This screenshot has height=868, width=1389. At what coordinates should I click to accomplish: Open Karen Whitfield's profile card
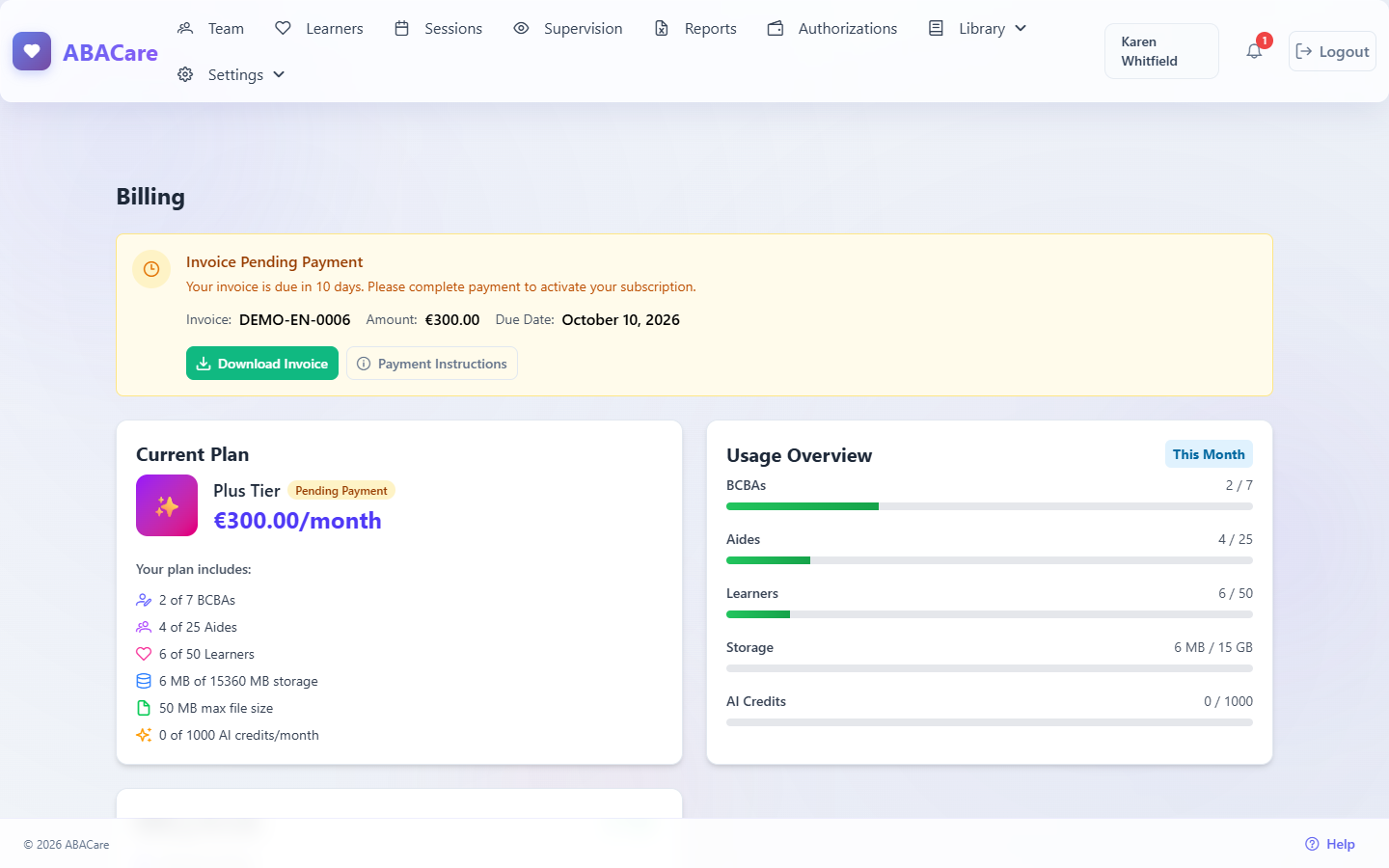(1161, 51)
